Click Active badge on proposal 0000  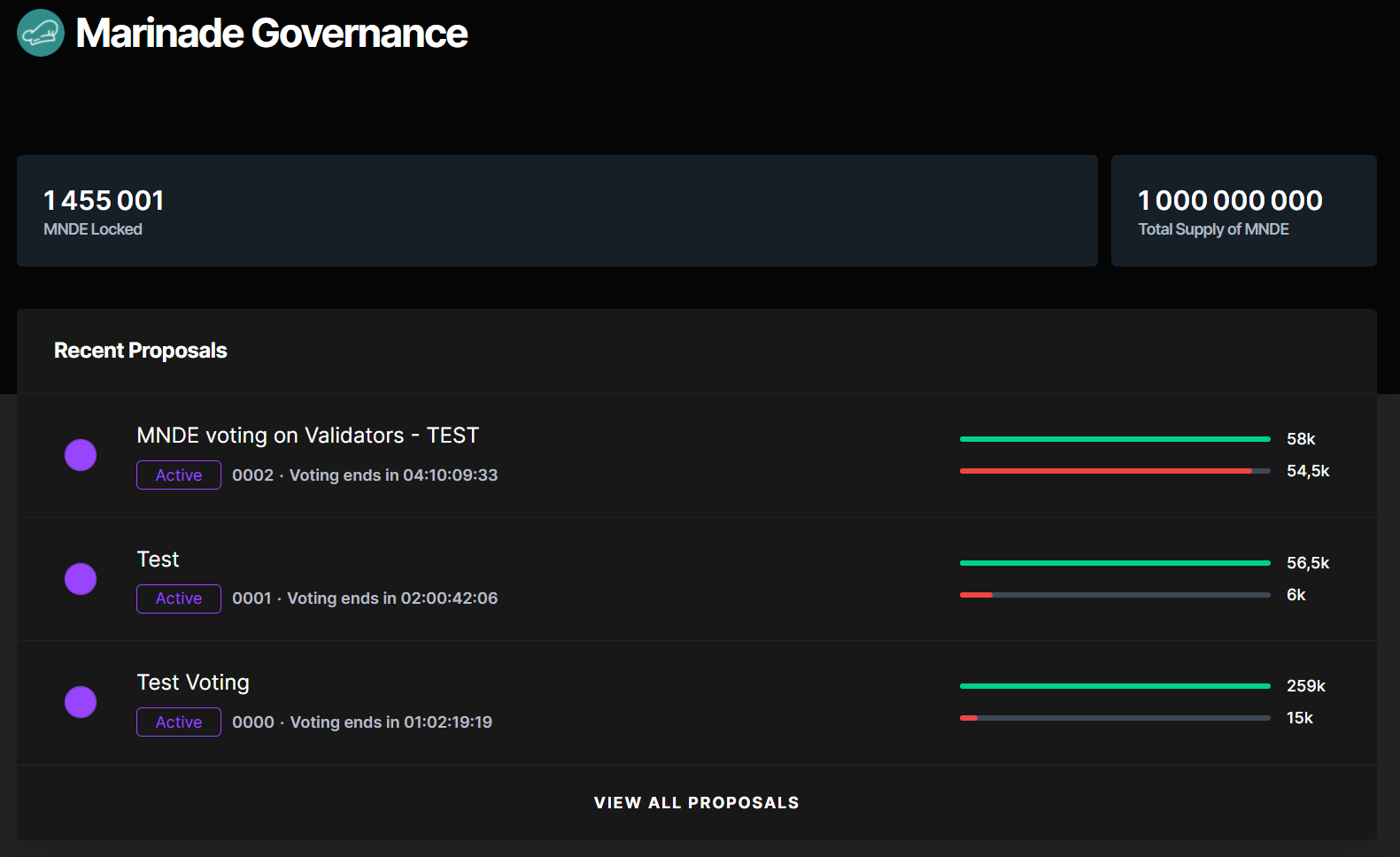tap(179, 722)
